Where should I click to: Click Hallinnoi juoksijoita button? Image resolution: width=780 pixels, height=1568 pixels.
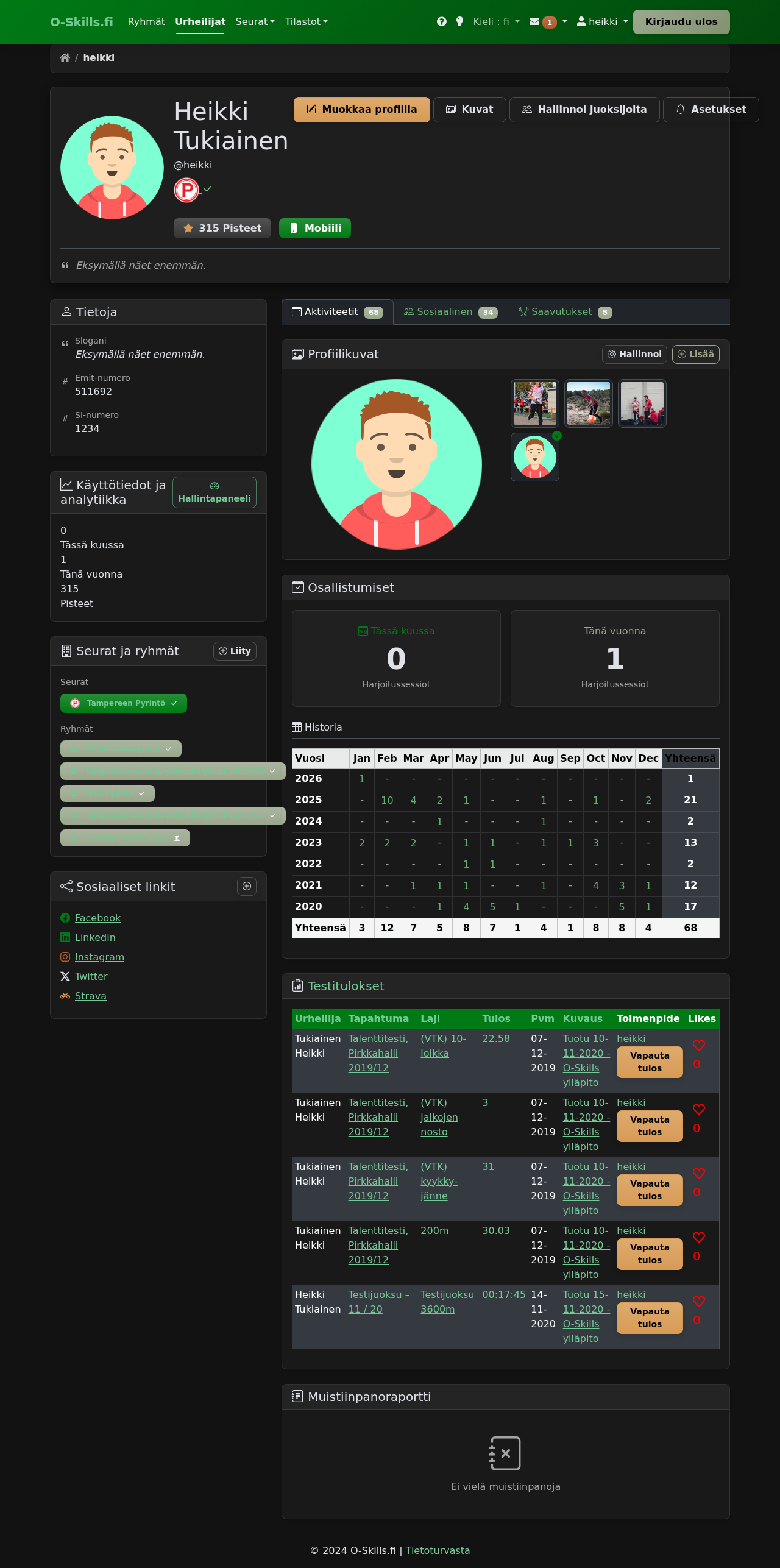584,110
